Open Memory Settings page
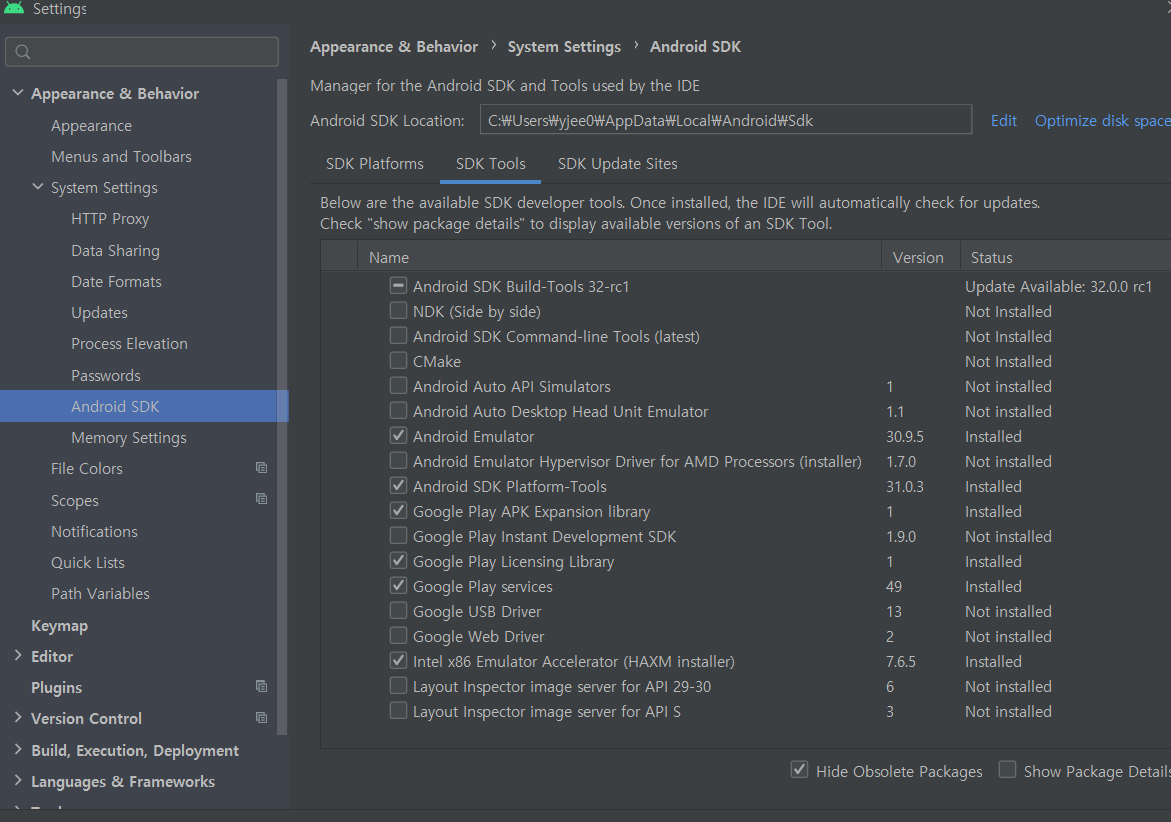1171x822 pixels. [128, 438]
